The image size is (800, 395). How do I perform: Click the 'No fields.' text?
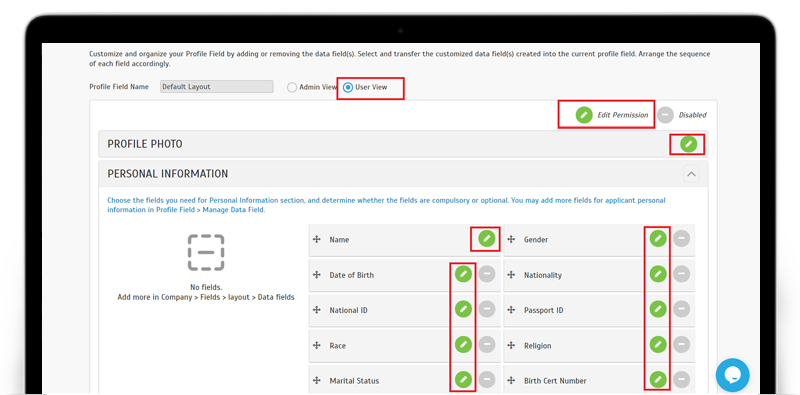coord(206,287)
